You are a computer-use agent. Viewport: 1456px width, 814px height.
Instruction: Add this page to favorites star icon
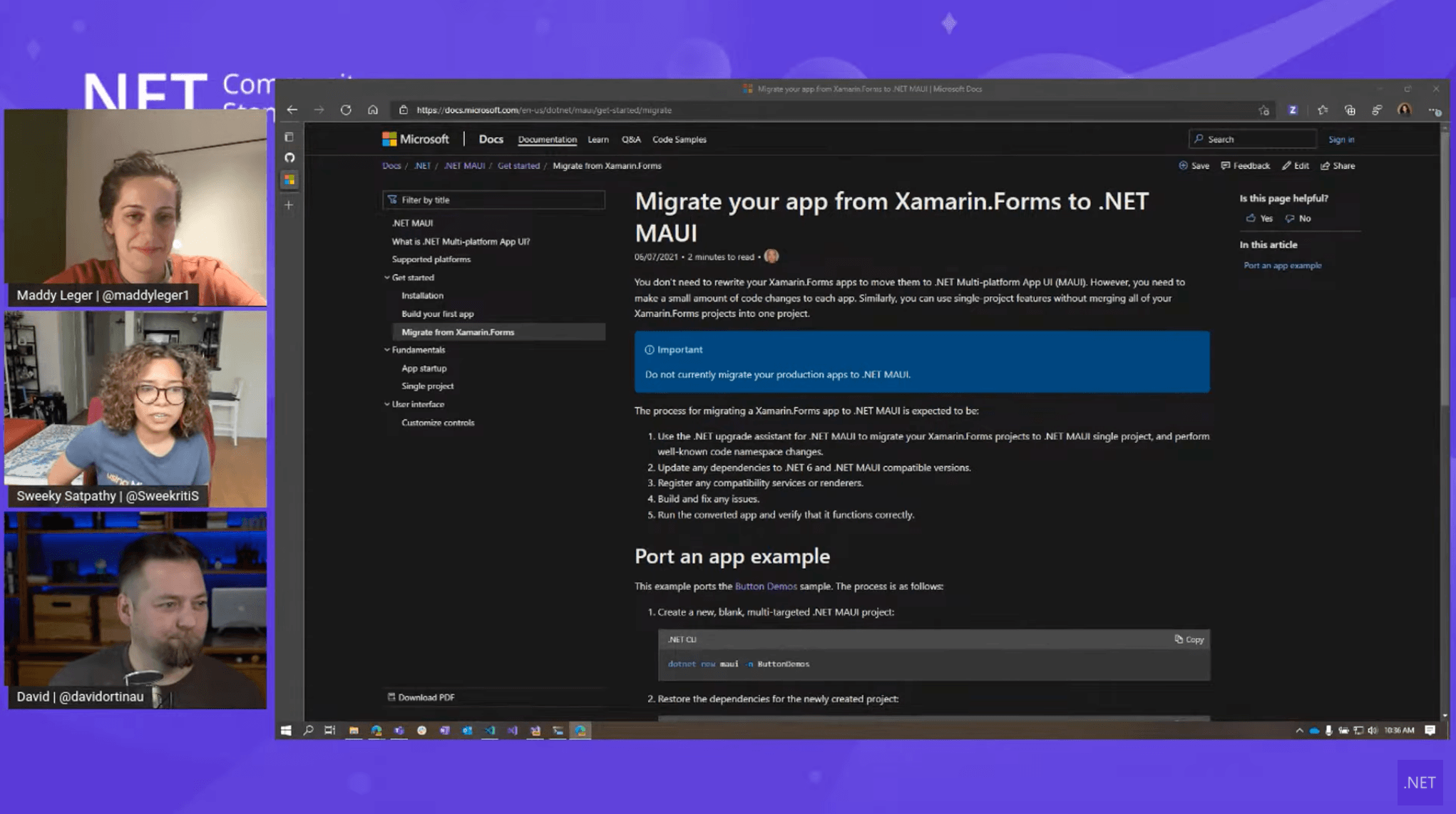click(x=1264, y=110)
